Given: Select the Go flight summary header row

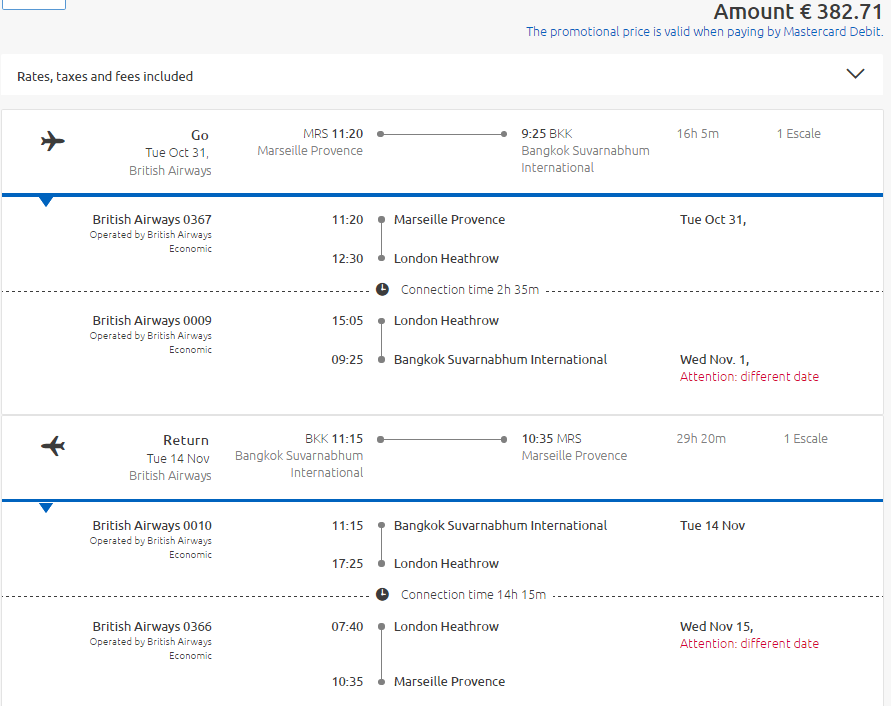Looking at the screenshot, I should (x=442, y=151).
